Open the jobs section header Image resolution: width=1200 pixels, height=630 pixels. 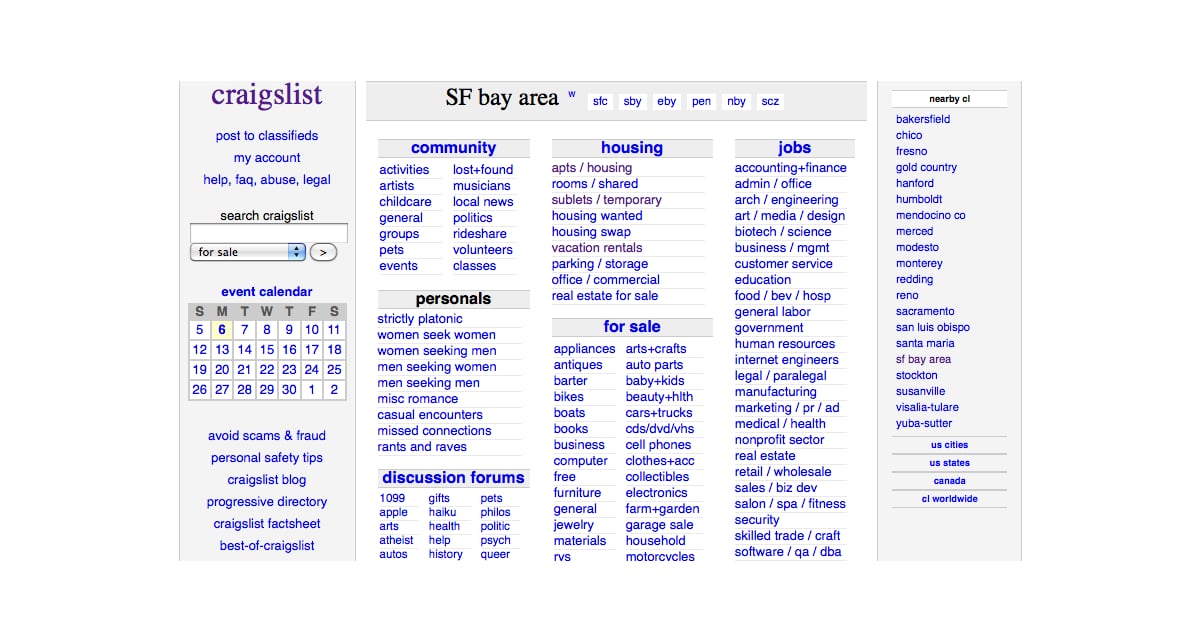tap(794, 148)
